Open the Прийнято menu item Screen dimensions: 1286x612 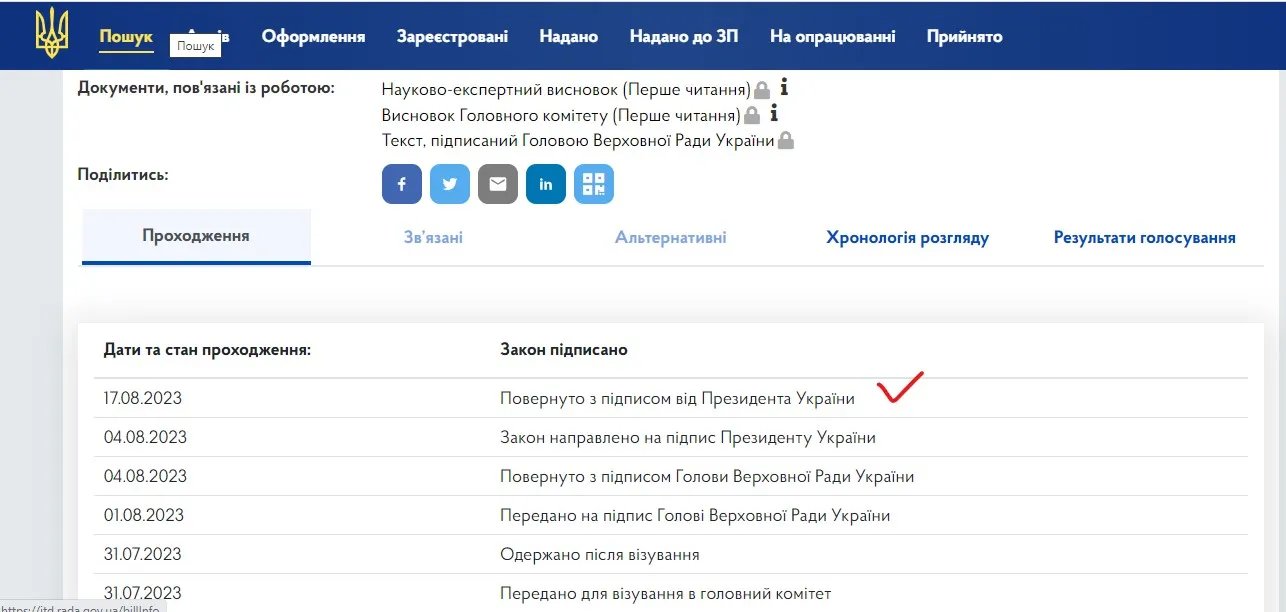pyautogui.click(x=964, y=37)
